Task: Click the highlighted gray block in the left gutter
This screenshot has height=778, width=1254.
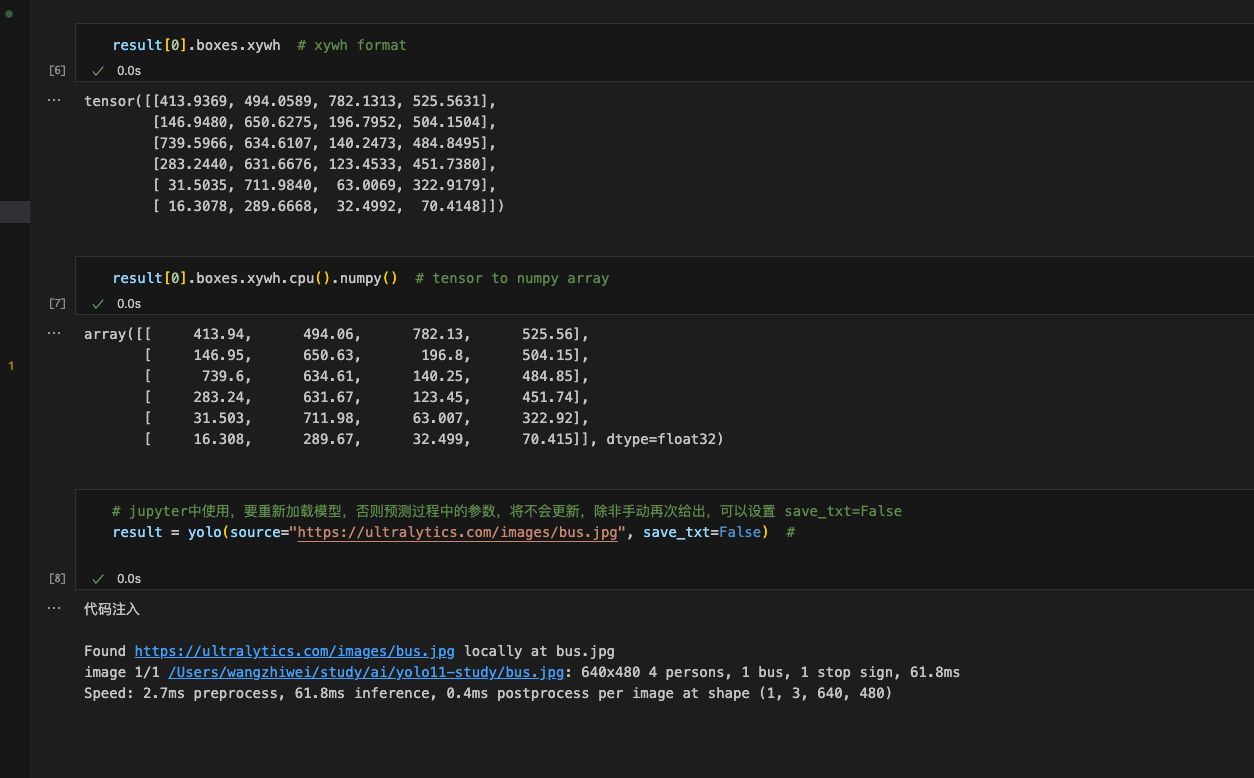Action: click(x=15, y=212)
